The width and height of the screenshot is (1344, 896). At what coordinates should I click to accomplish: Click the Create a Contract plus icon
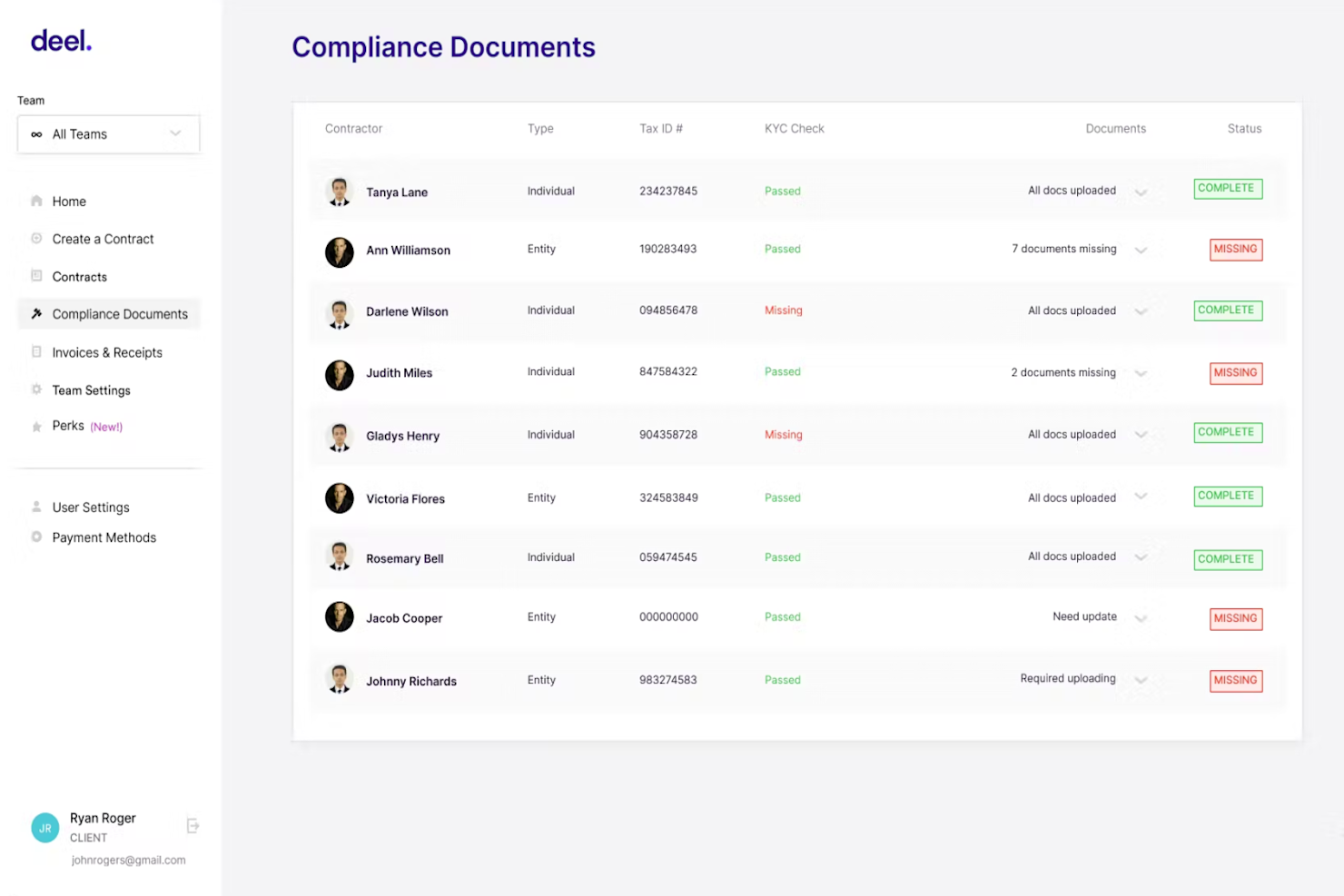tap(36, 239)
